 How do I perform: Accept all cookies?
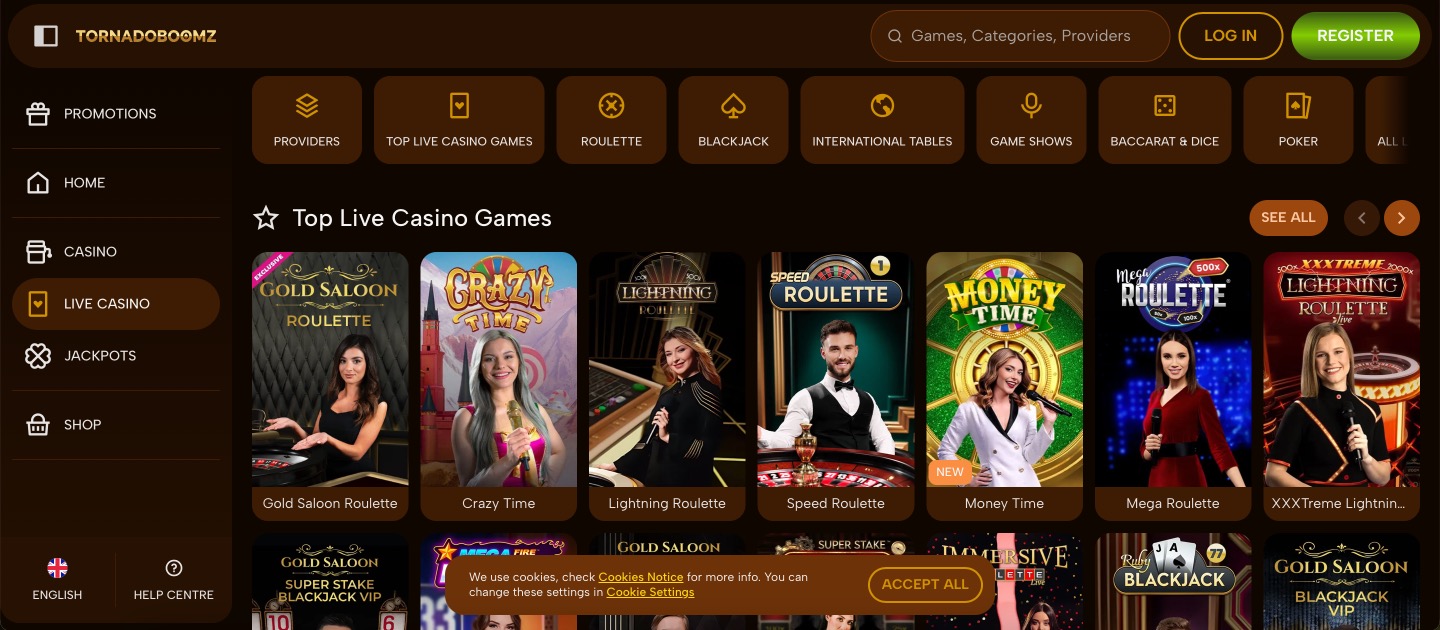point(926,585)
